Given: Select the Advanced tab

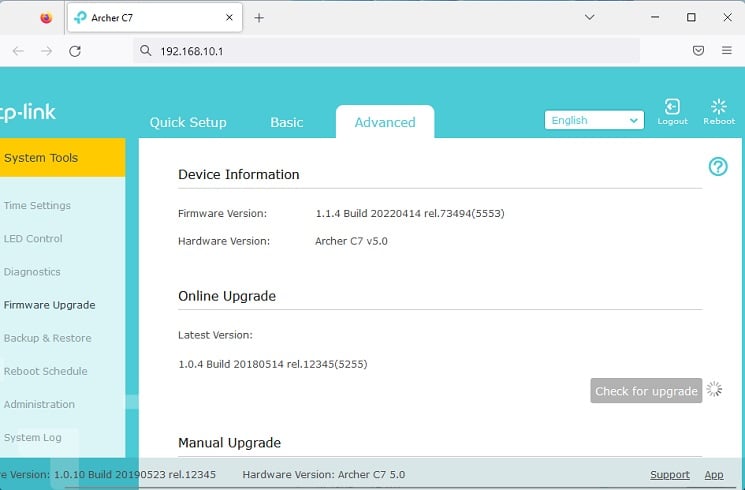Looking at the screenshot, I should coord(385,122).
